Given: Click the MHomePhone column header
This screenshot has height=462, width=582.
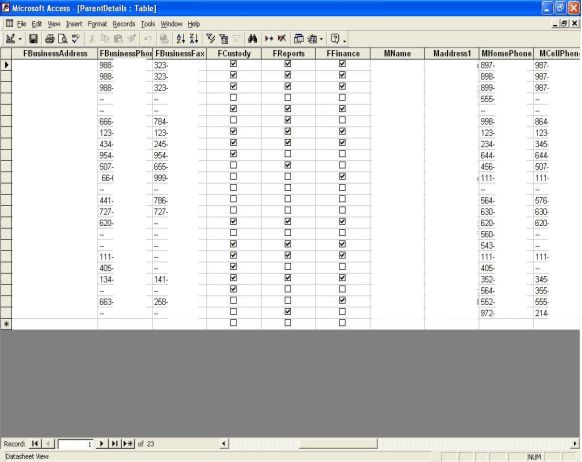Looking at the screenshot, I should coord(506,53).
